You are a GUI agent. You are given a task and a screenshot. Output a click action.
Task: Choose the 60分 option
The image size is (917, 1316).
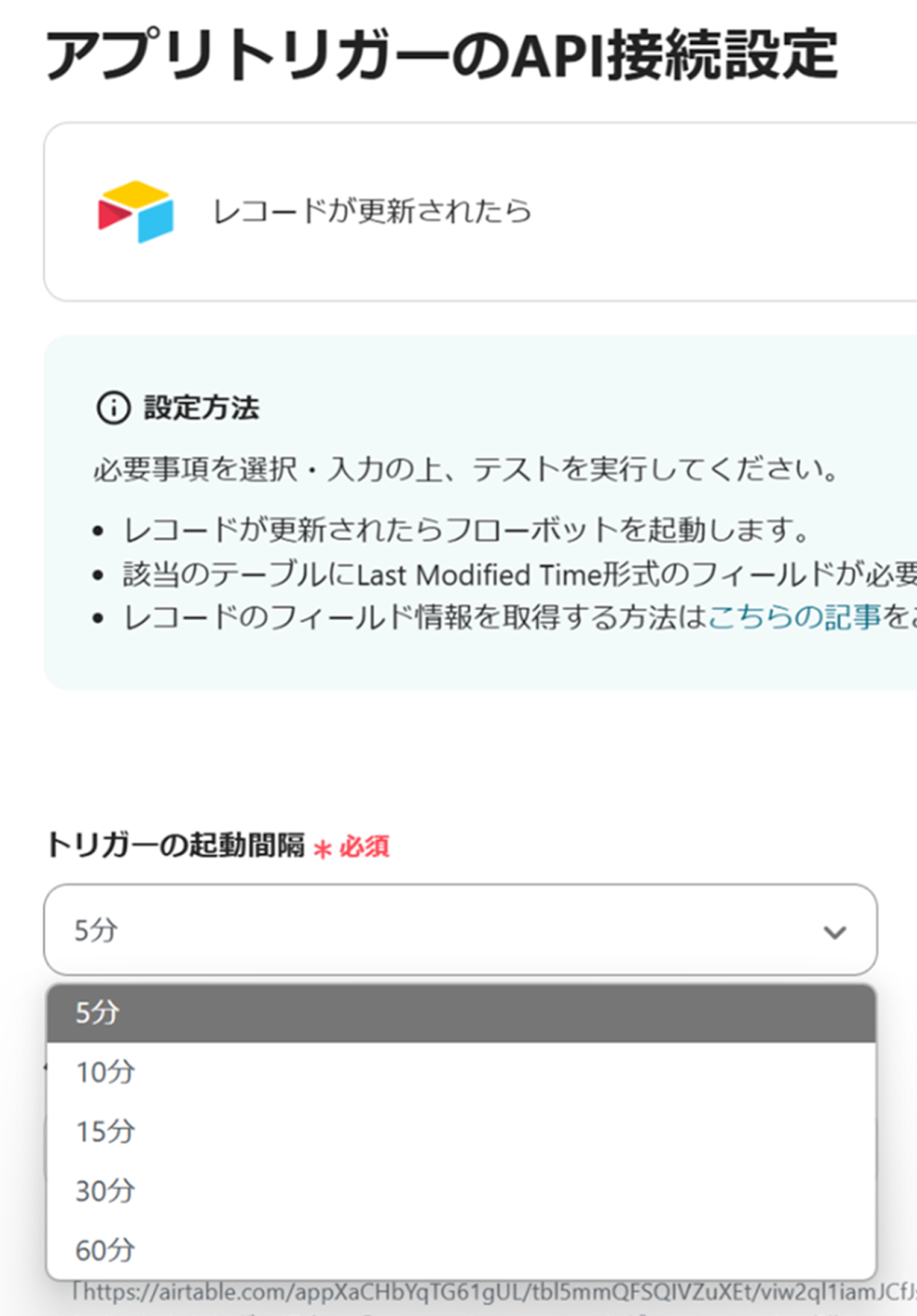[460, 1249]
